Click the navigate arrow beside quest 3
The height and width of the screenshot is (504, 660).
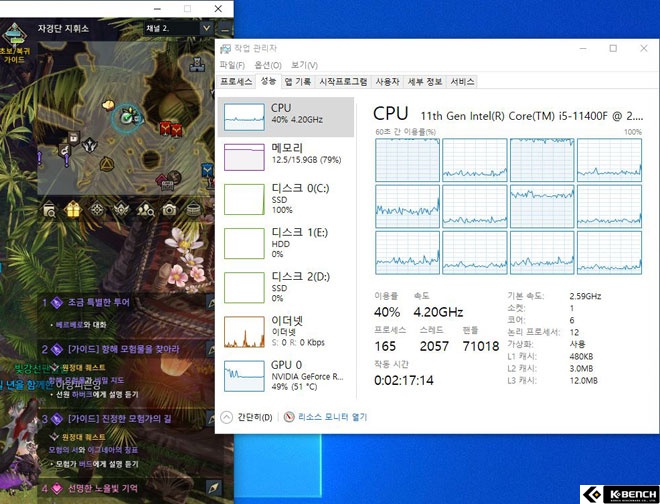(x=211, y=418)
